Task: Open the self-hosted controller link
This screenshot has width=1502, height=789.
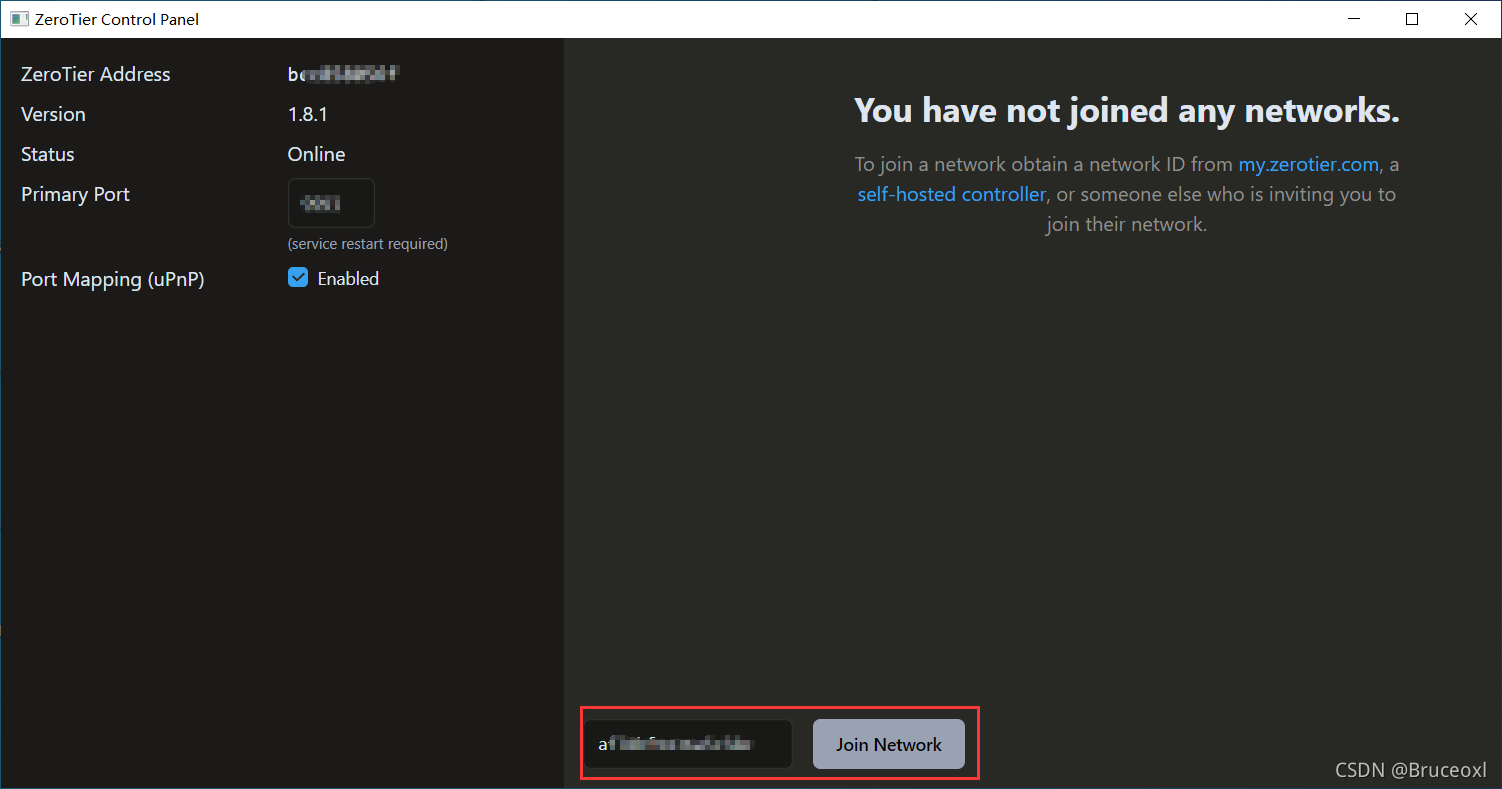Action: tap(951, 194)
